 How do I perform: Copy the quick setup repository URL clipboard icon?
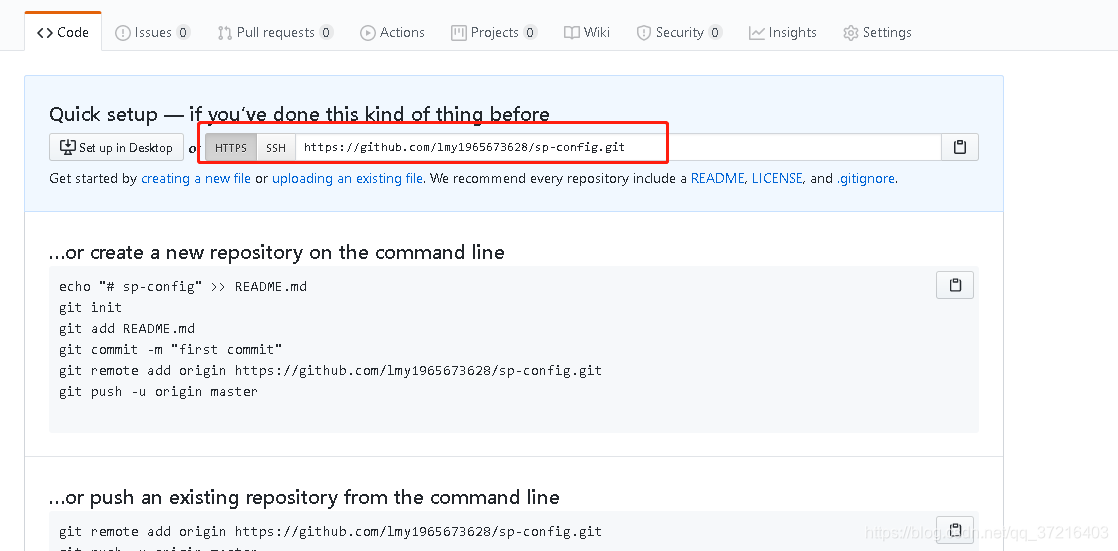click(x=960, y=148)
